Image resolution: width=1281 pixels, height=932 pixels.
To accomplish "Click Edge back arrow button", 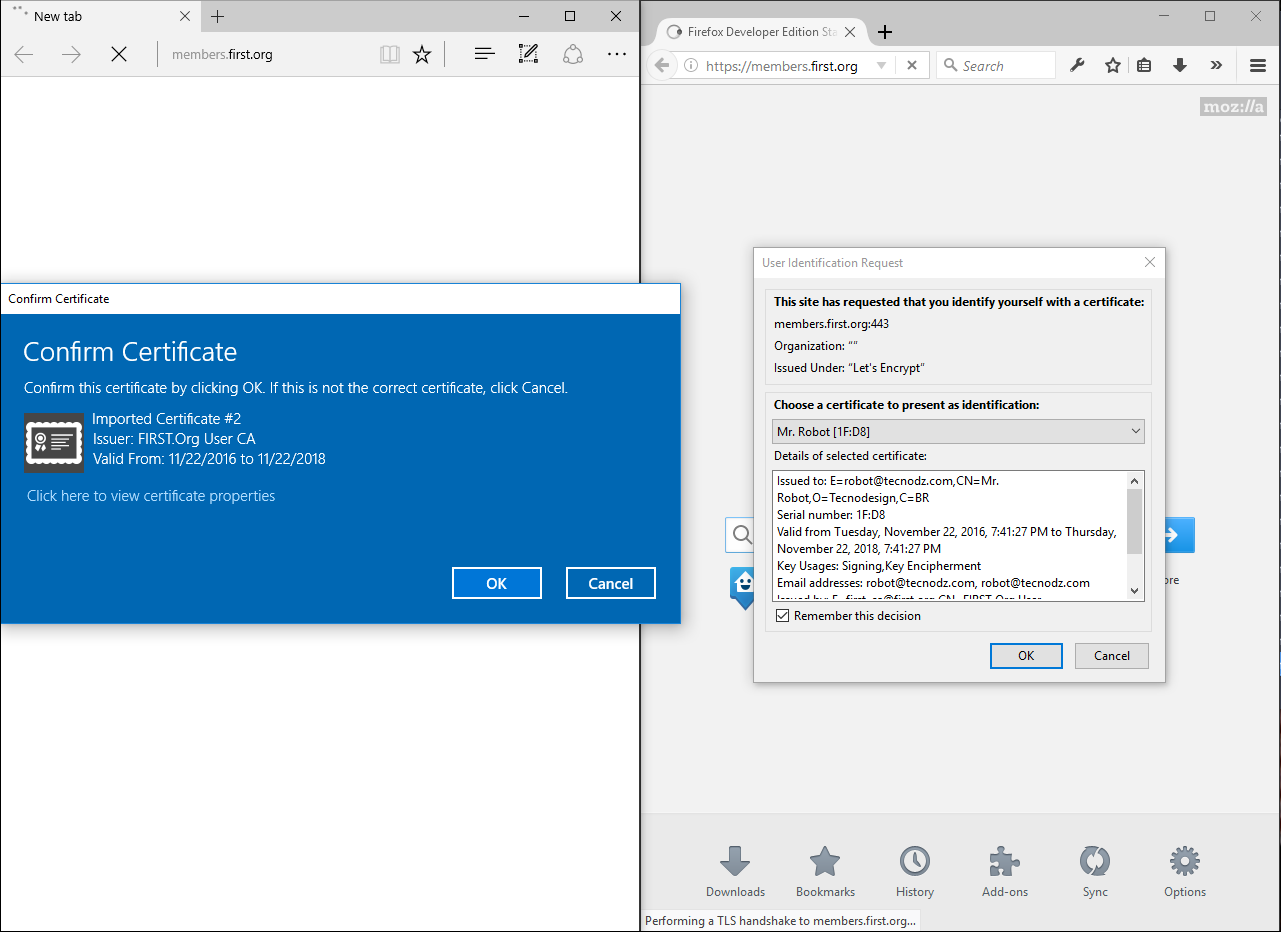I will (x=24, y=54).
